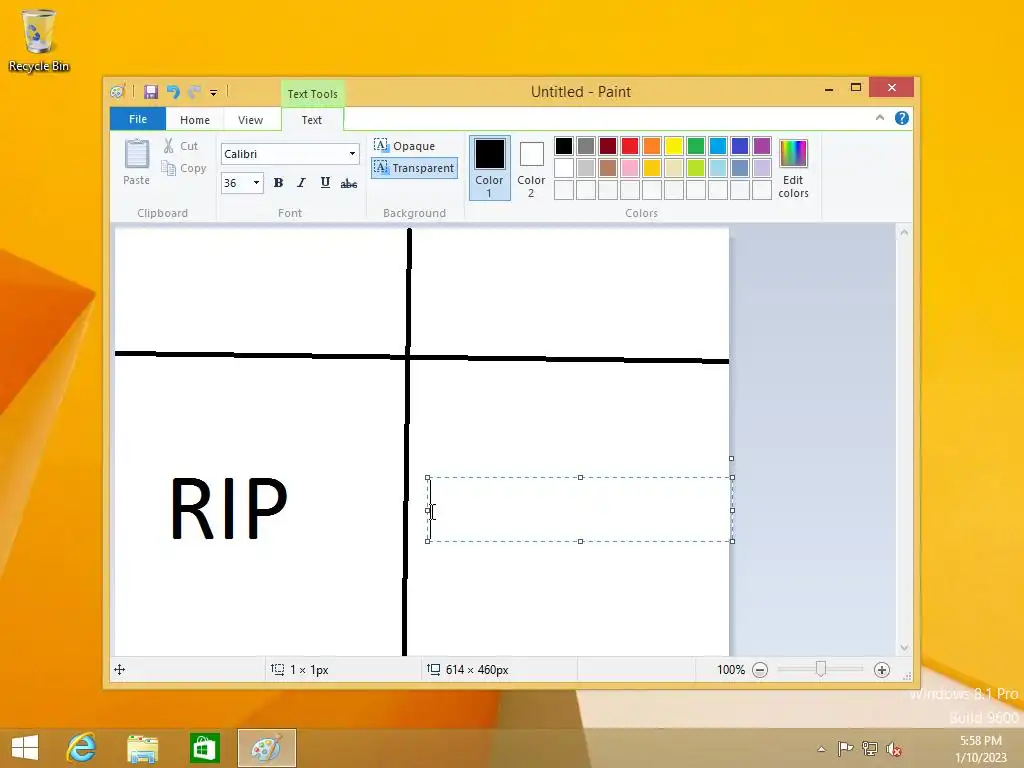Pick the red color swatch

click(x=630, y=146)
